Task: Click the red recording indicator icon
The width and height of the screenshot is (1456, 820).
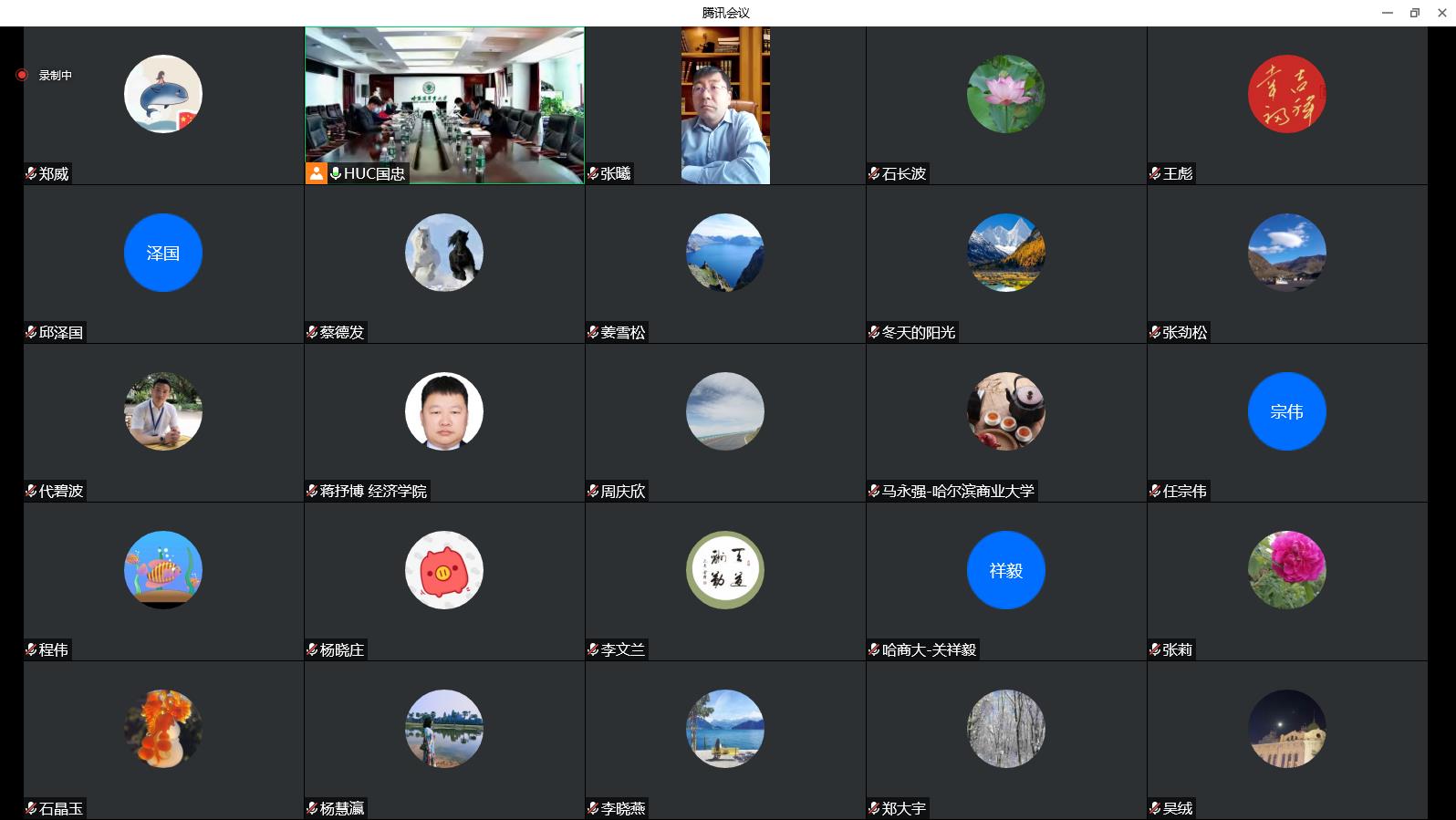Action: click(x=22, y=75)
